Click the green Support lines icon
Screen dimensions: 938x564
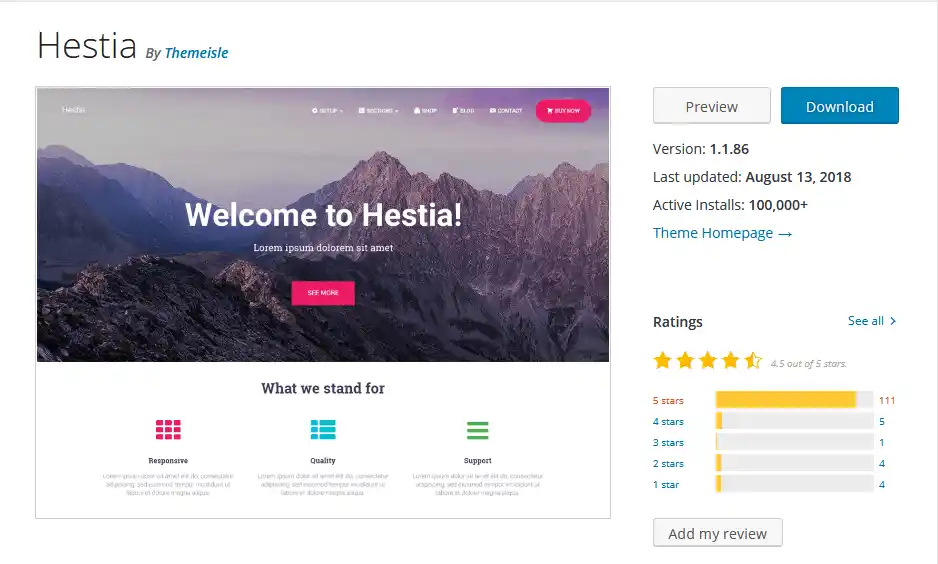(477, 430)
